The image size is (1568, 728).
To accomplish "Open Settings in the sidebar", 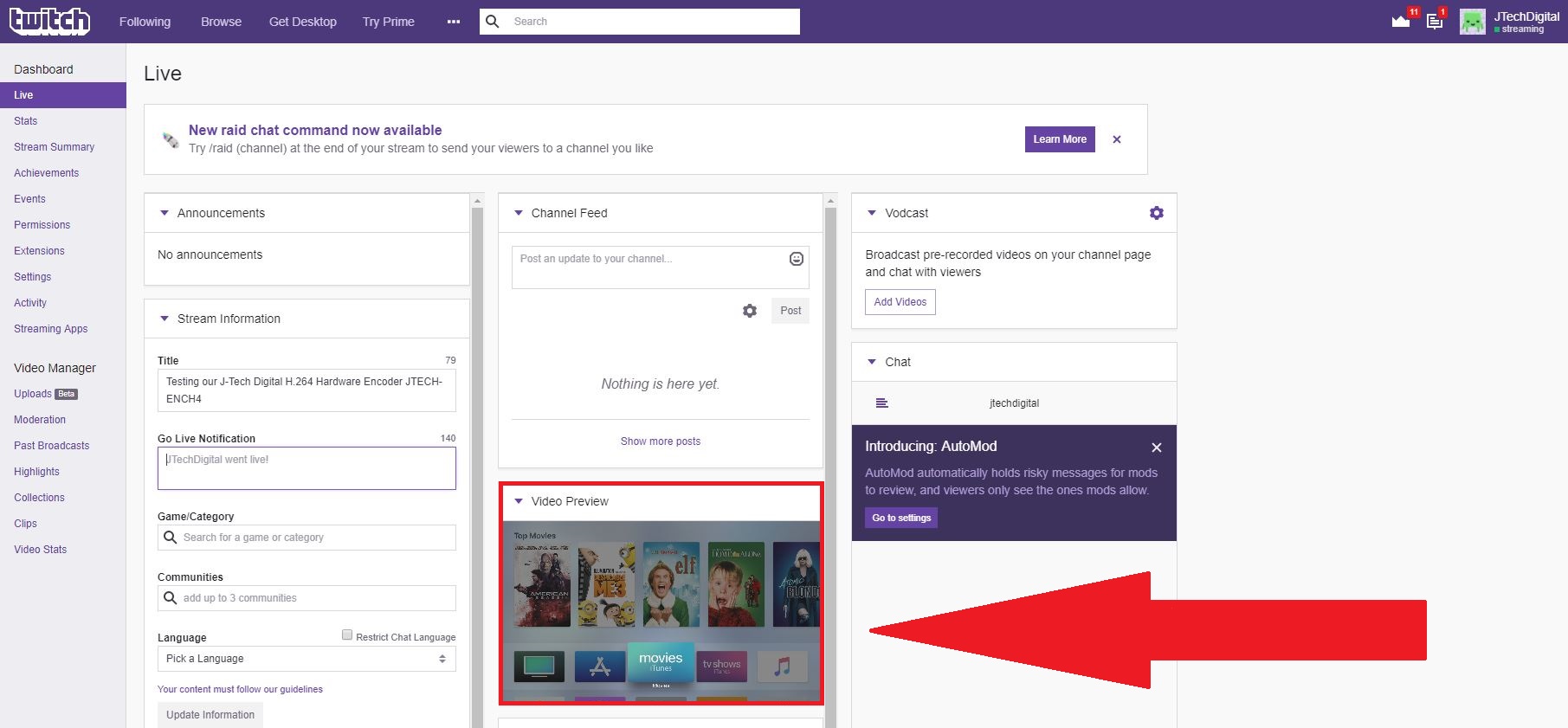I will tap(33, 277).
